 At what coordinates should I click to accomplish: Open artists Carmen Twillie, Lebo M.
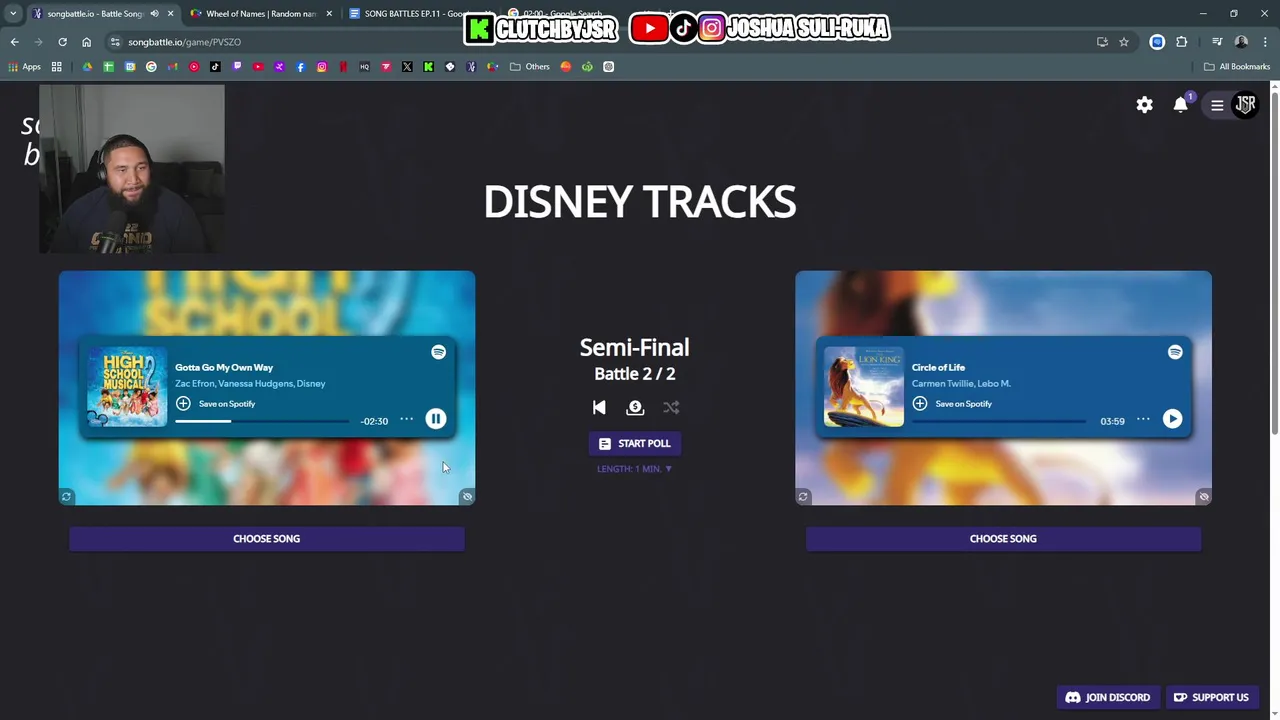tap(961, 383)
